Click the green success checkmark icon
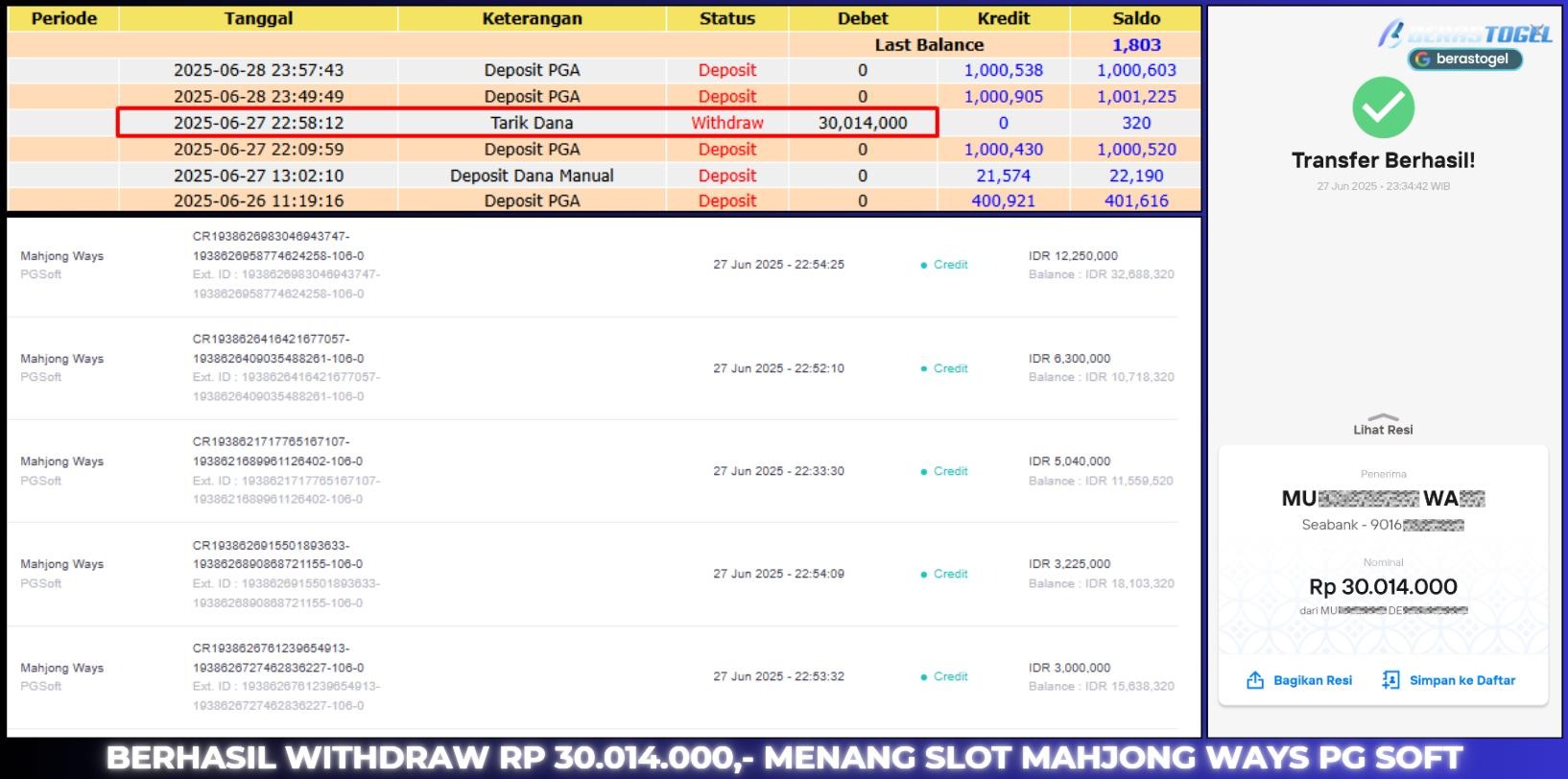 1383,107
